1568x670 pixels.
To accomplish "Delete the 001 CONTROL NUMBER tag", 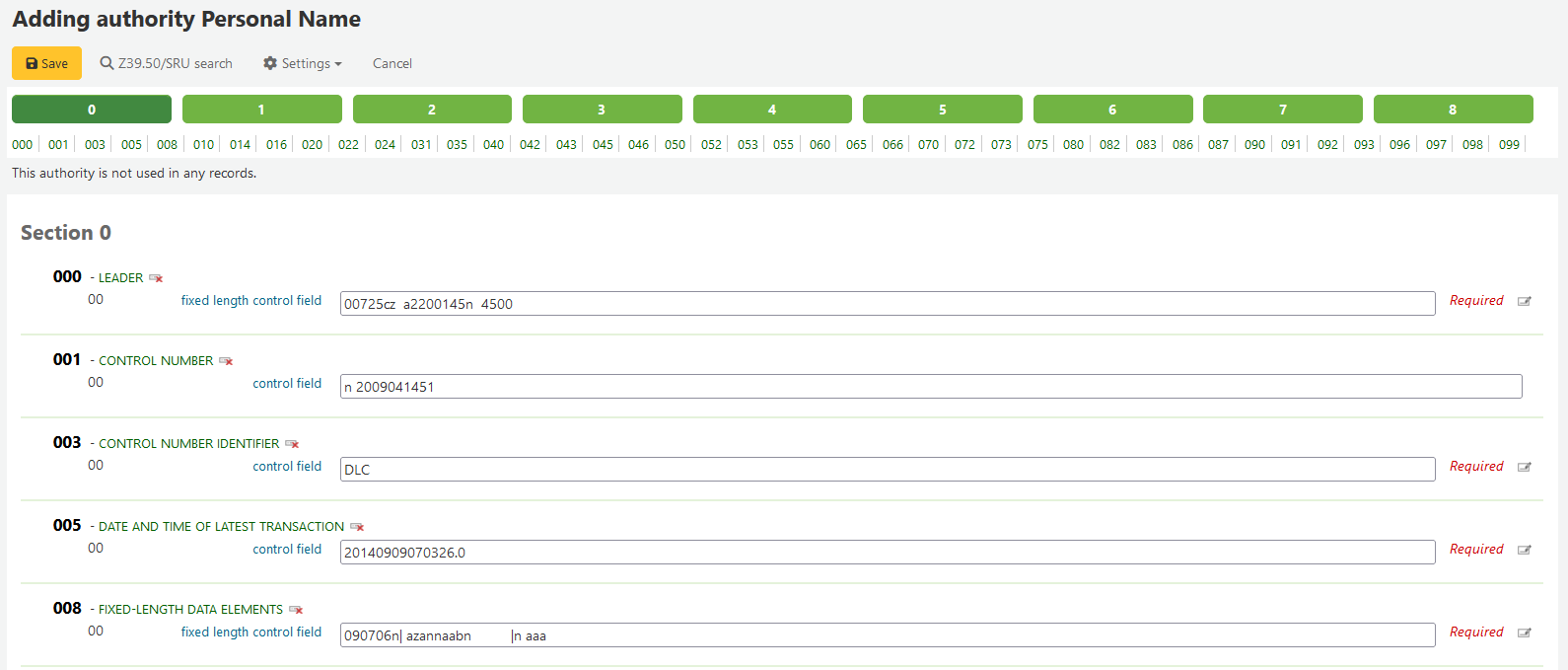I will (x=226, y=361).
